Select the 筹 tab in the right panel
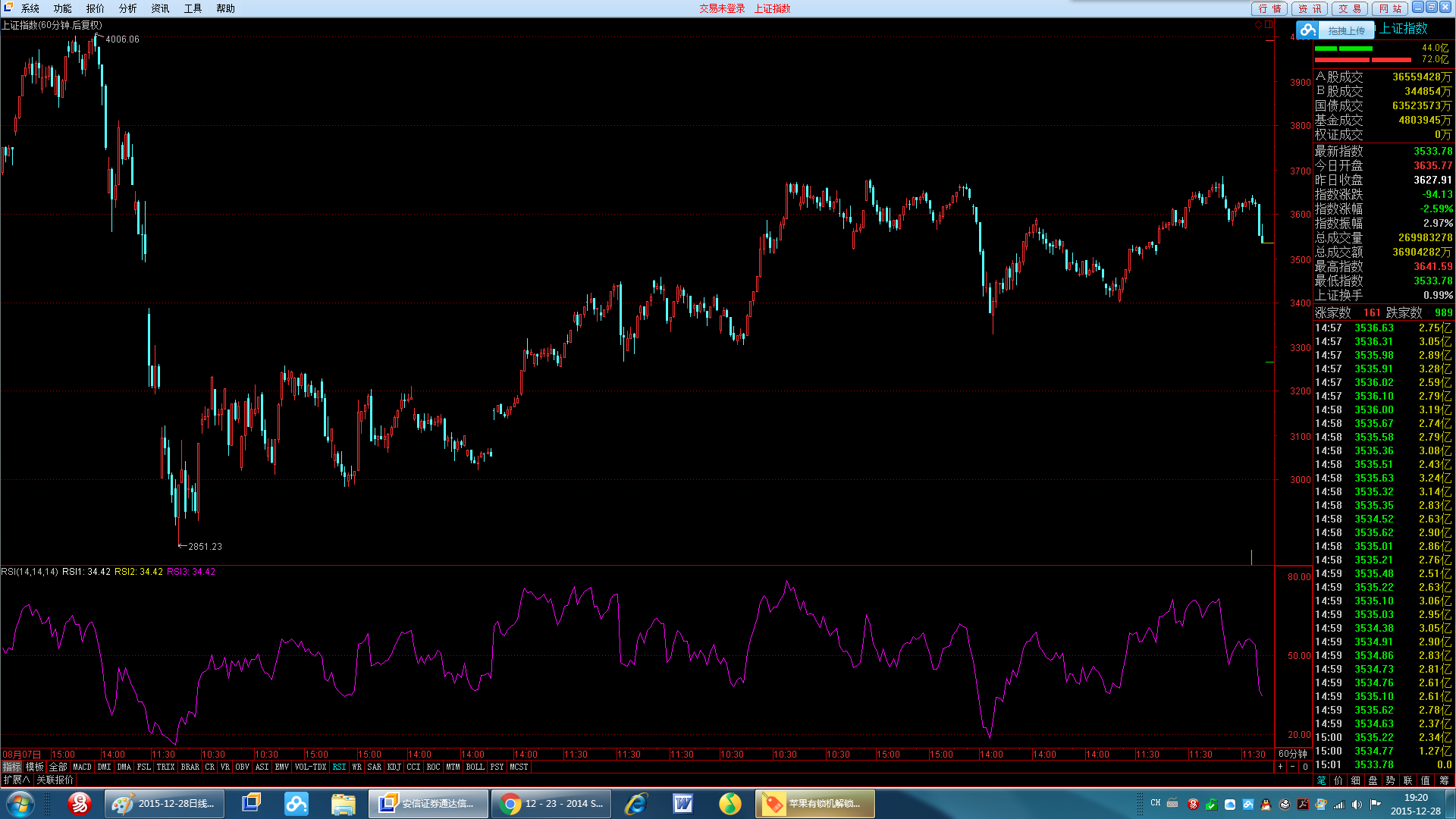Image resolution: width=1456 pixels, height=819 pixels. [1444, 780]
